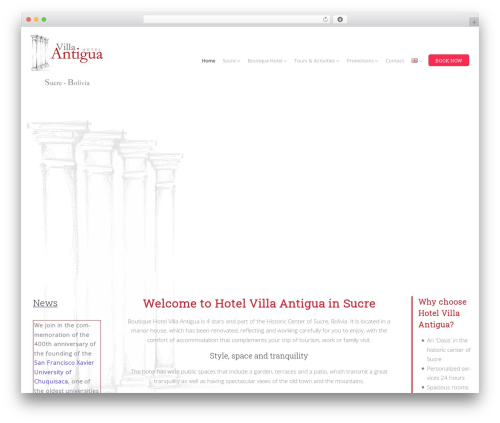This screenshot has height=423, width=500.
Task: Click Welcome to Hotel Villa Antigua heading
Action: [259, 303]
